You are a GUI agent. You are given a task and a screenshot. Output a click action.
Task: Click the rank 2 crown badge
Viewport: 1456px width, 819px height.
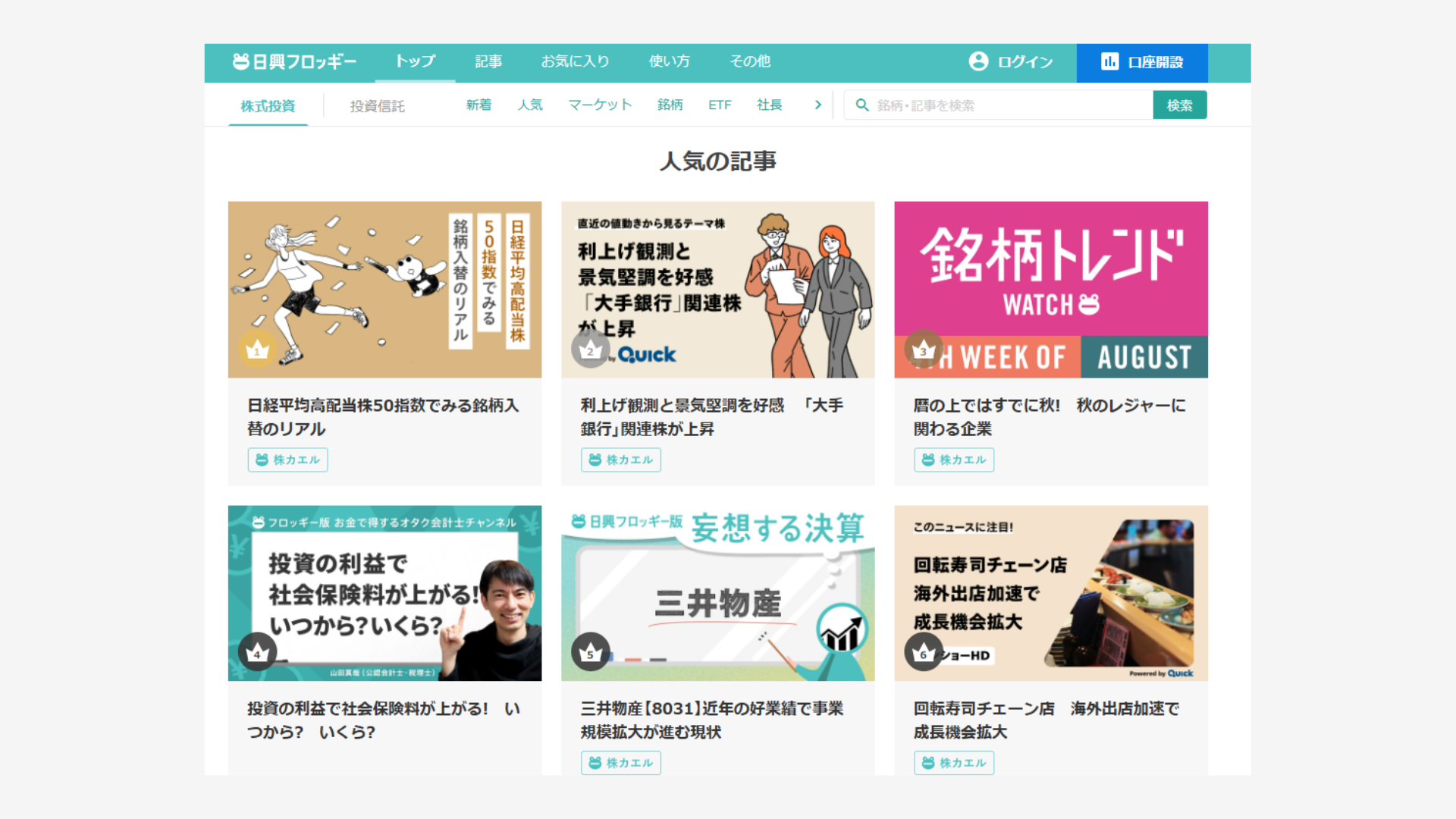click(590, 350)
